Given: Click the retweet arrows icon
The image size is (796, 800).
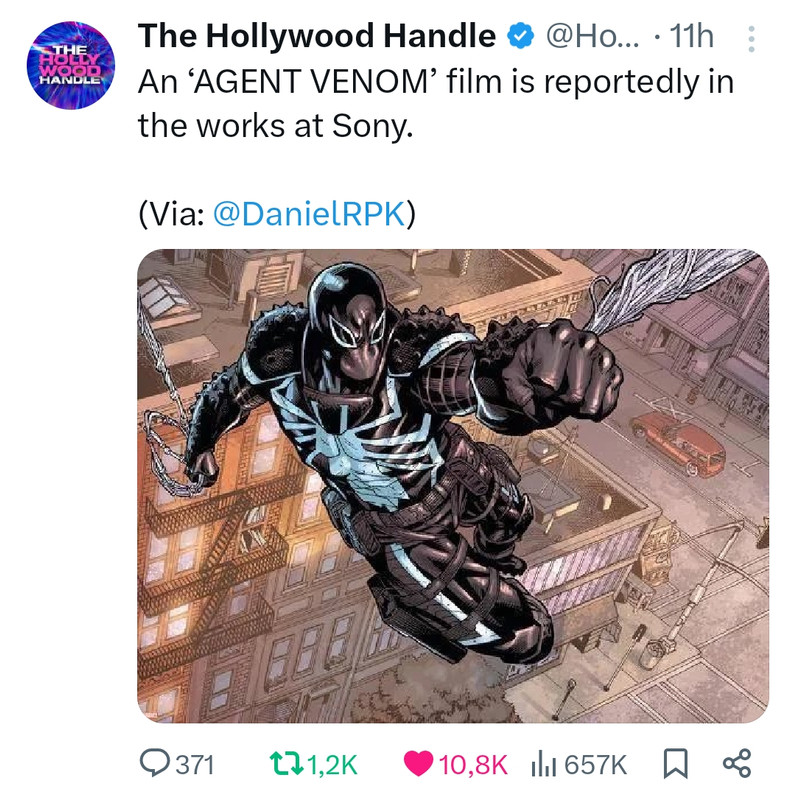Looking at the screenshot, I should [x=287, y=764].
